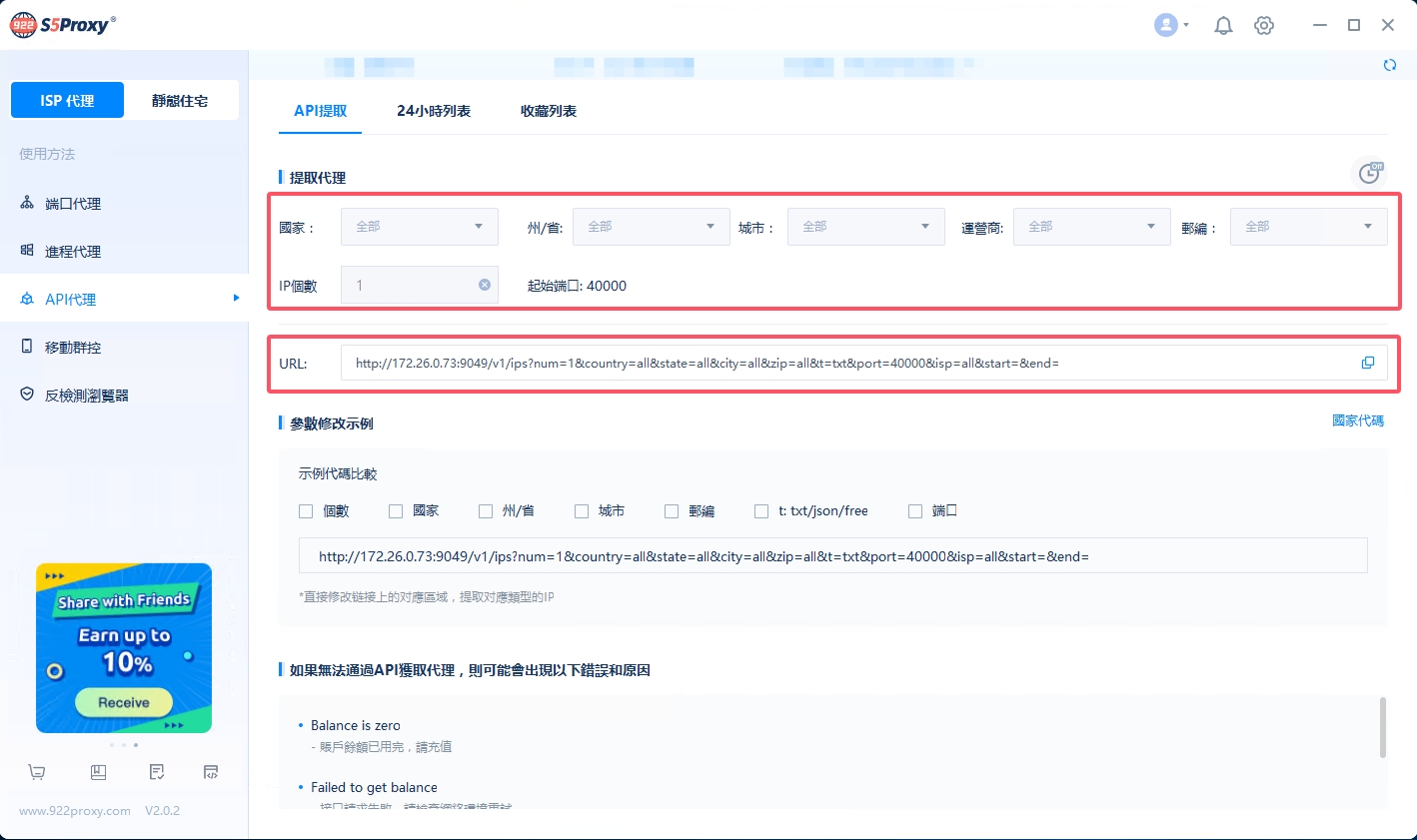Tick the t: txt/json/free checkbox
The image size is (1417, 840).
point(761,511)
